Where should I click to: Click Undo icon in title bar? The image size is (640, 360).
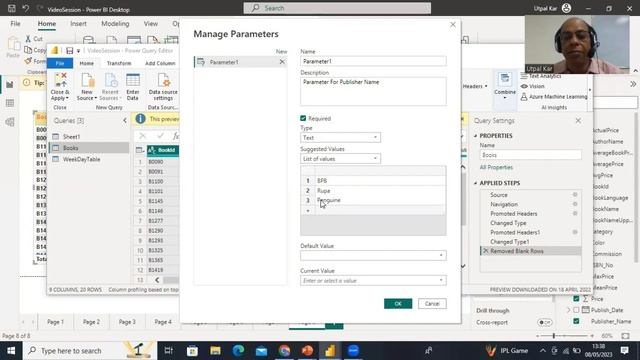(25, 8)
